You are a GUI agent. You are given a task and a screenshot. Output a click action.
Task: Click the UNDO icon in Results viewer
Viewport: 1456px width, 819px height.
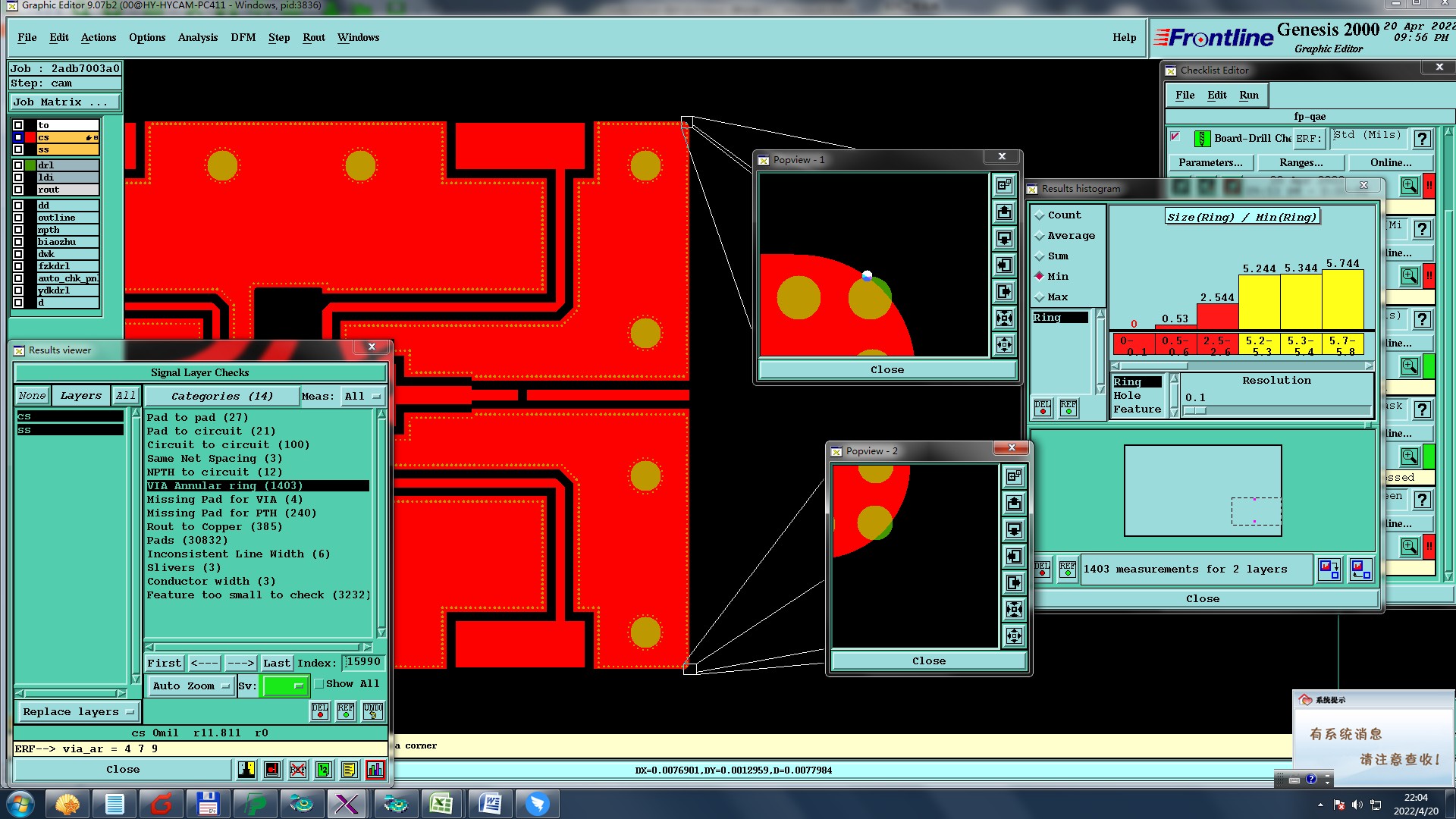(372, 711)
